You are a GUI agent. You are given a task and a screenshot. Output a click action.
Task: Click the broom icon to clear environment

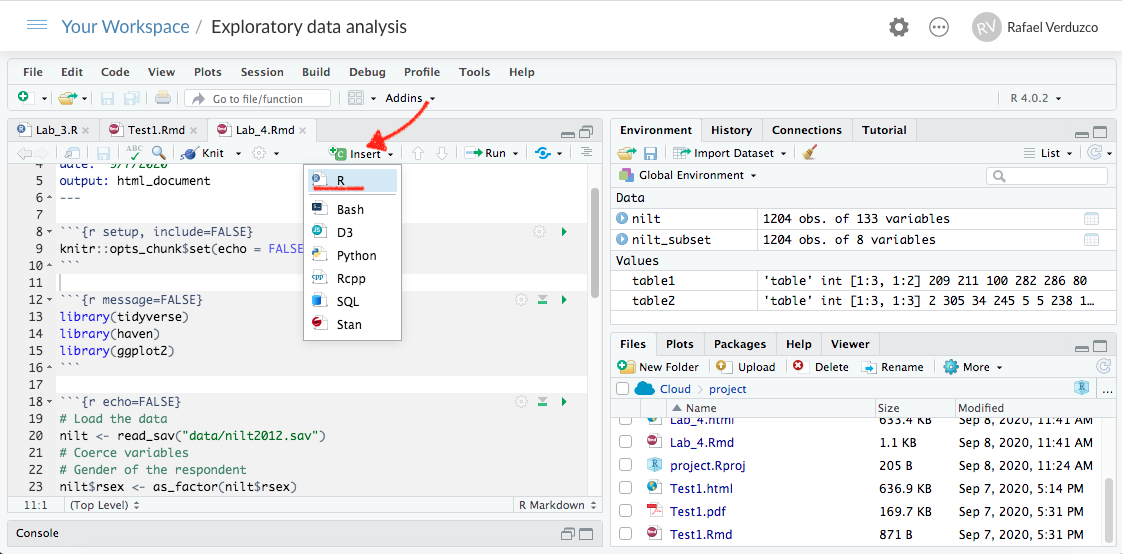point(809,153)
